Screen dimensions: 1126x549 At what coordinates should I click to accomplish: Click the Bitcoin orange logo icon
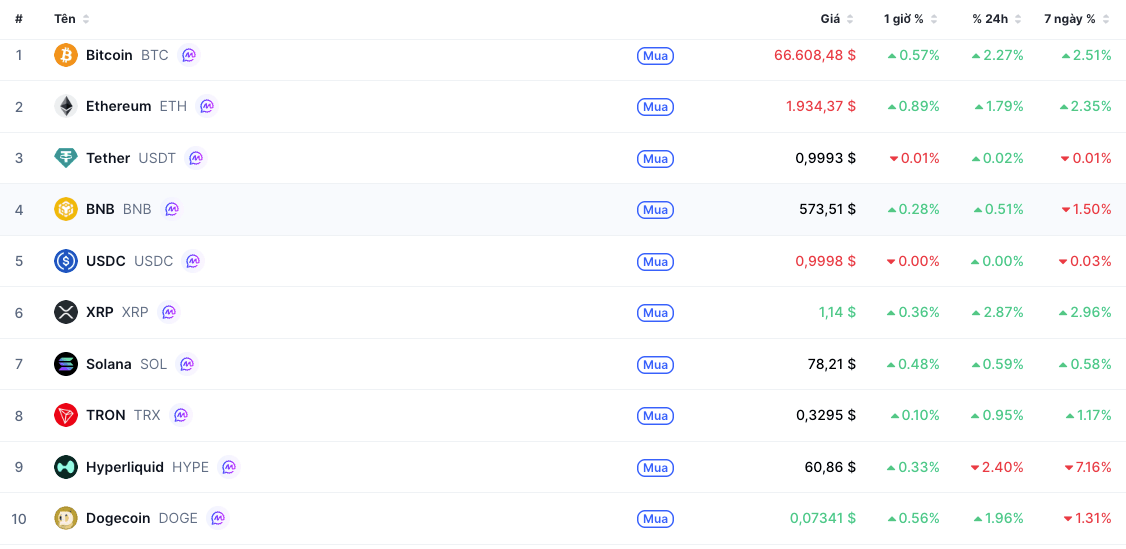click(x=66, y=55)
